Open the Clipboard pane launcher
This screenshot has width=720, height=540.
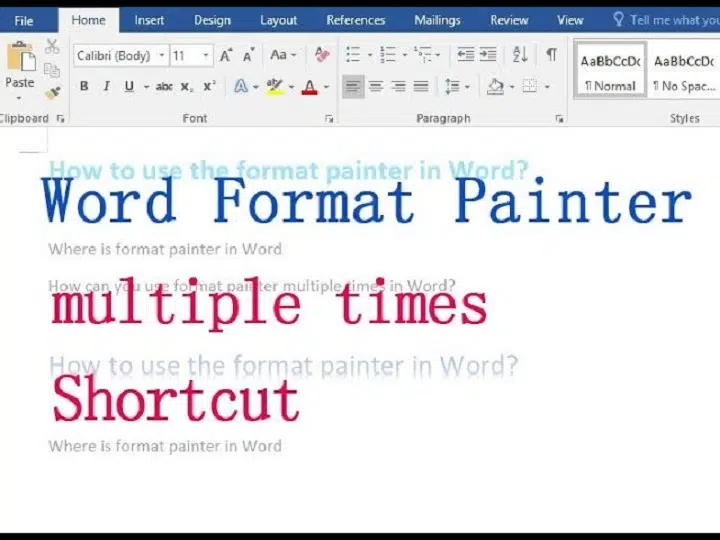(60, 119)
